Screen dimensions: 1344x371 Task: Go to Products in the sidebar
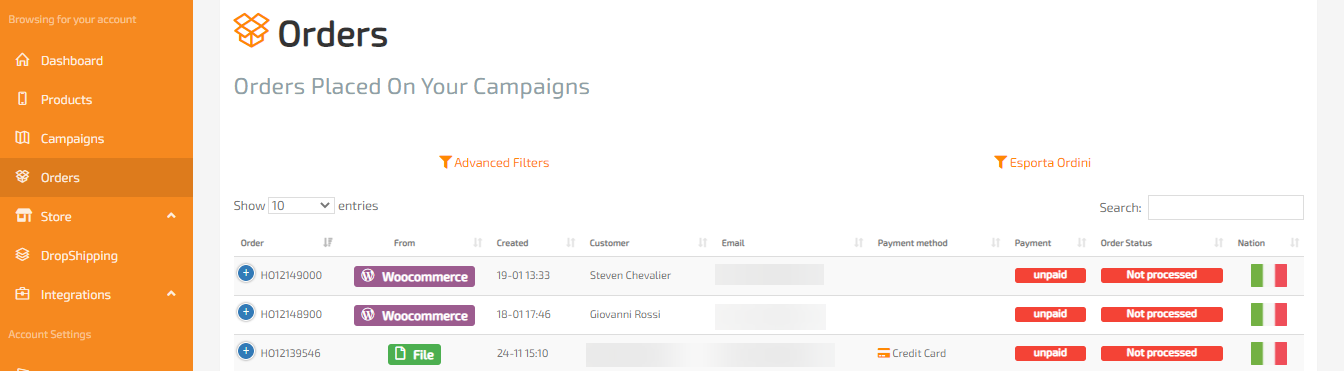tap(66, 100)
